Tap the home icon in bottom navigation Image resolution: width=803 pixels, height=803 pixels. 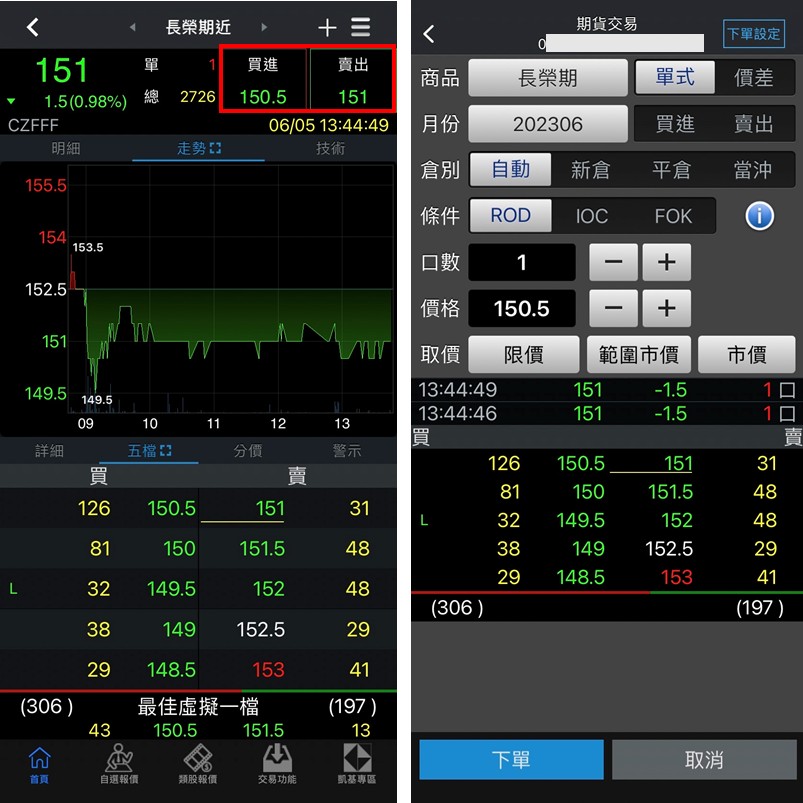tap(40, 765)
